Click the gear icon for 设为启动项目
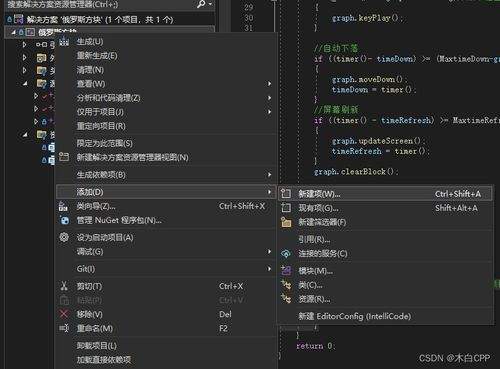The image size is (500, 369). click(64, 237)
